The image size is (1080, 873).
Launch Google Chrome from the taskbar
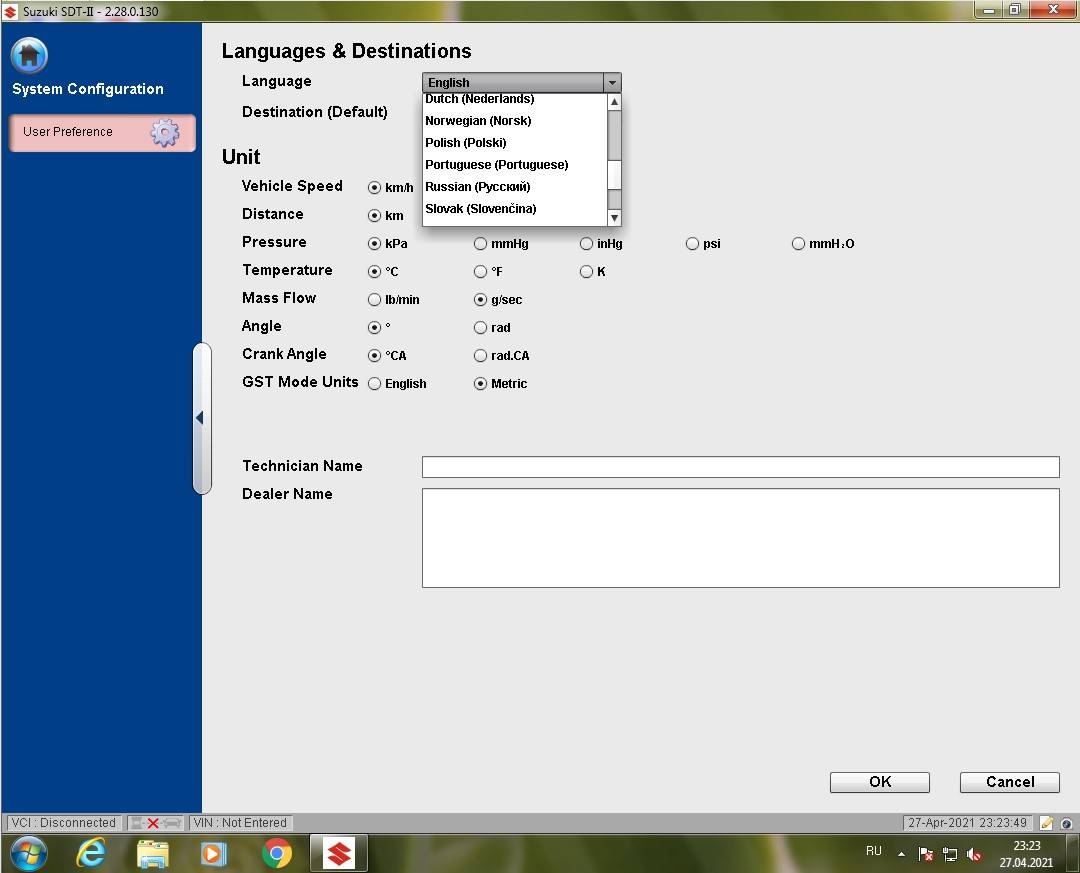point(277,854)
